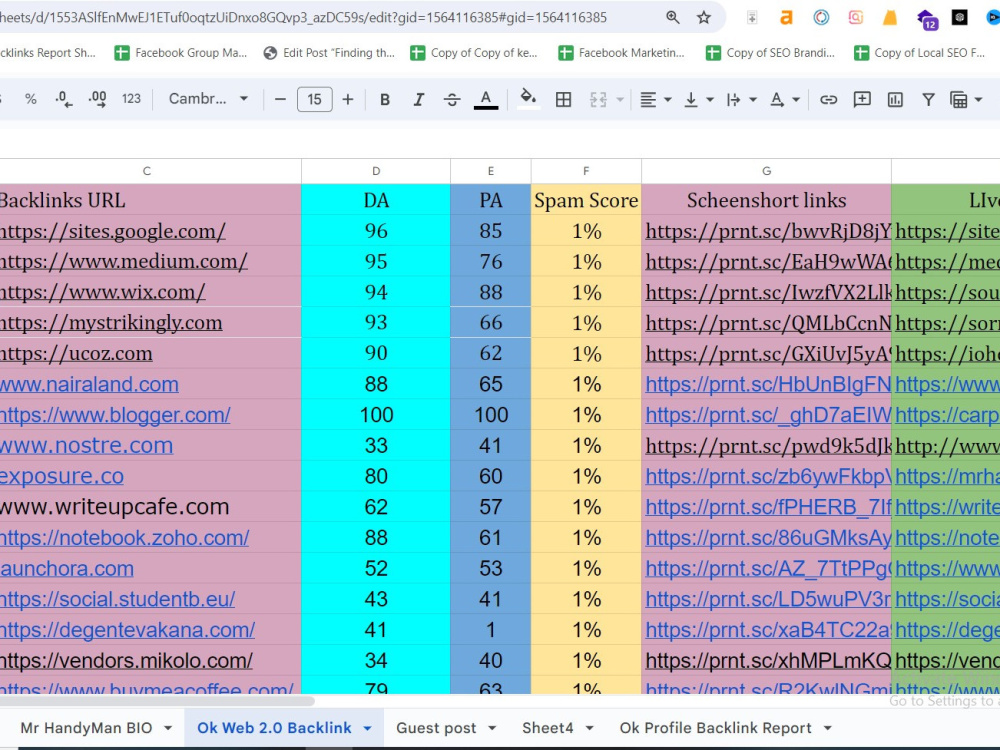Click the font size field showing 15

click(314, 99)
